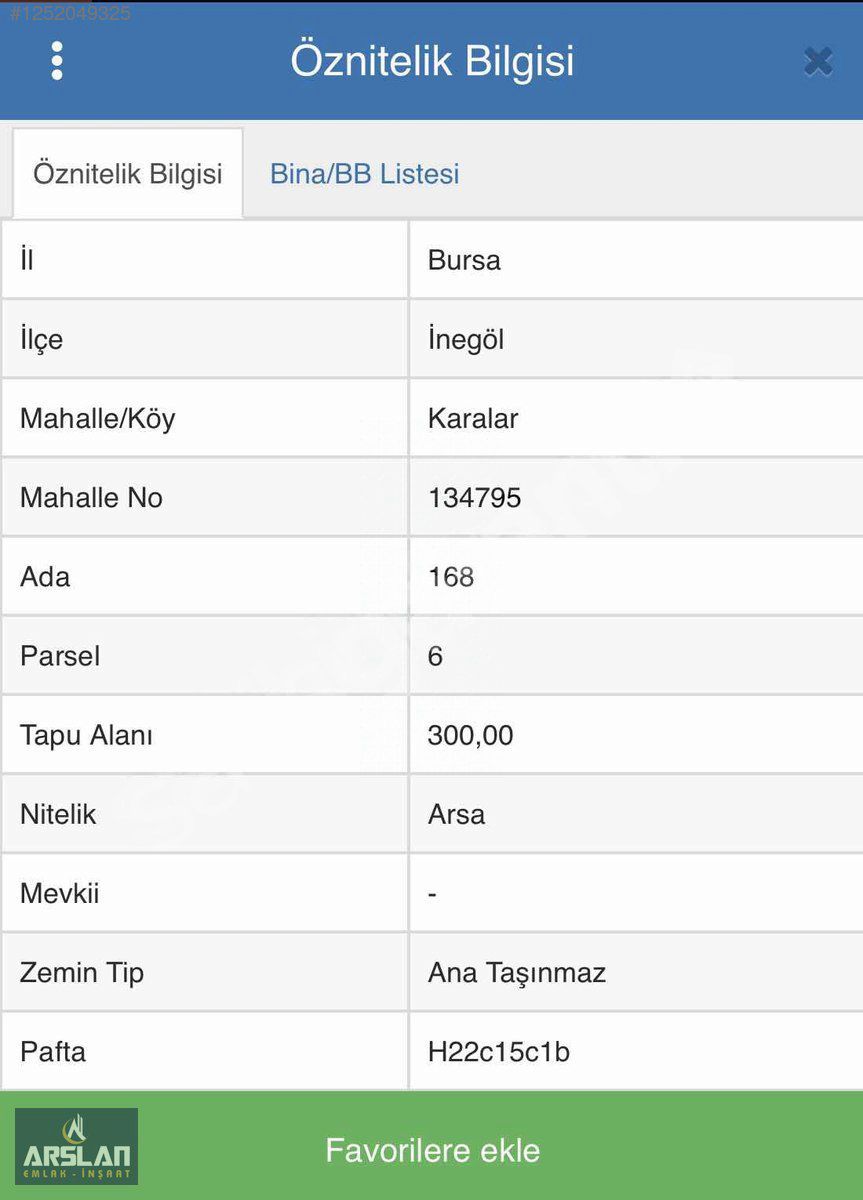This screenshot has width=863, height=1200.
Task: Select the Öznitelik Bilgisi tab
Action: click(128, 173)
